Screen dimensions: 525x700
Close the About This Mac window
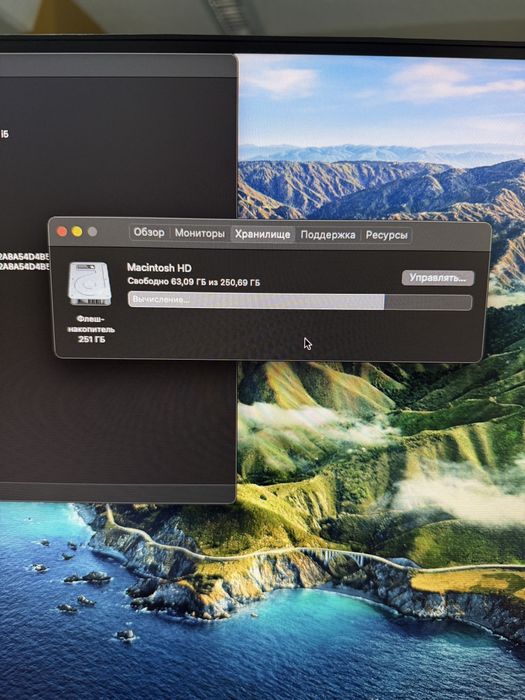(x=62, y=231)
